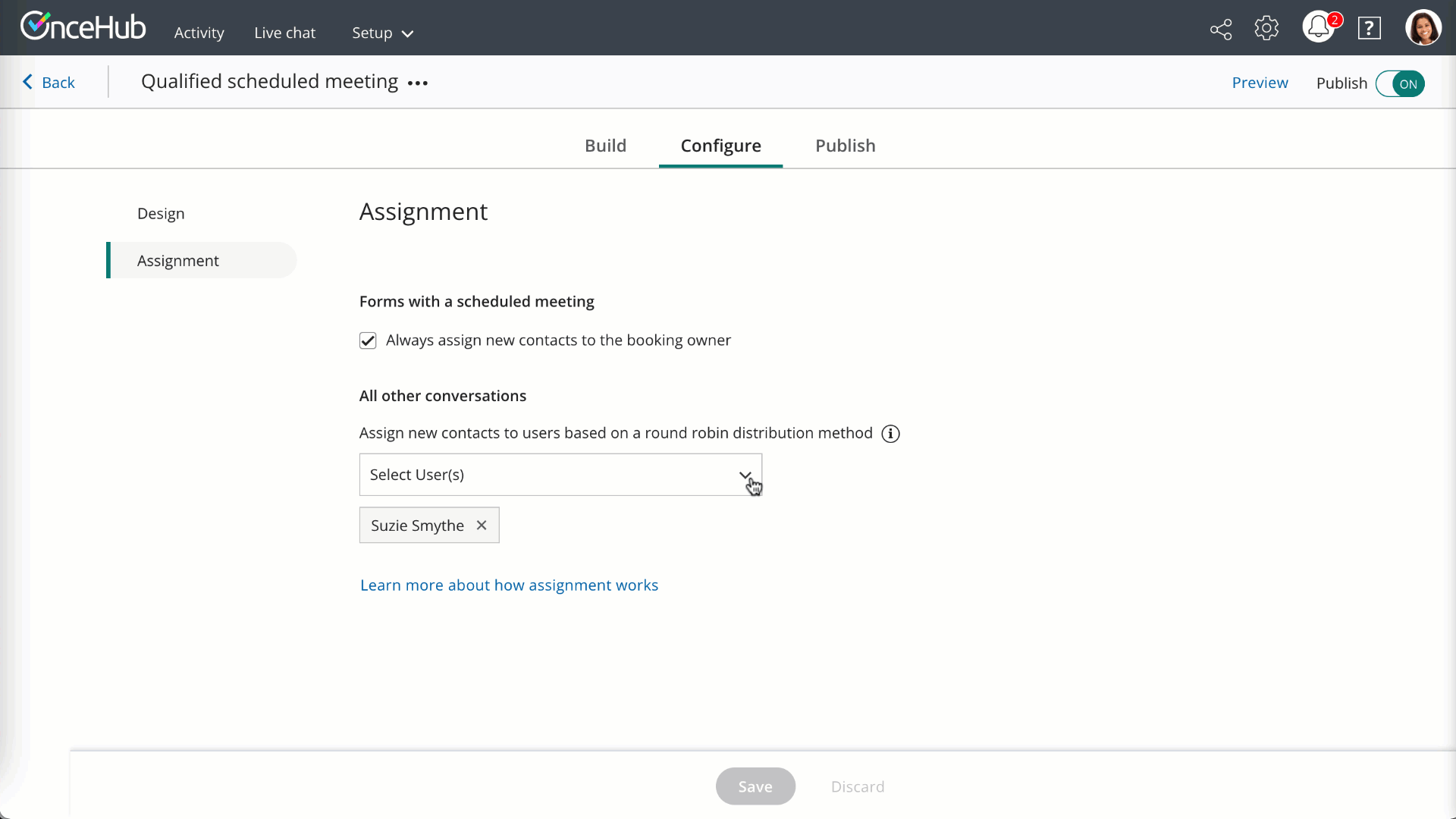Expand the Select User(s) dropdown

click(560, 475)
